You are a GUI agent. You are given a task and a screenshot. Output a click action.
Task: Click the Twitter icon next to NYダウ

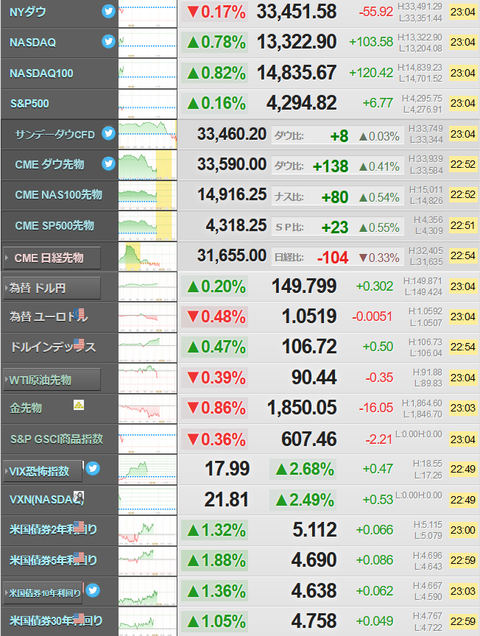coord(108,11)
